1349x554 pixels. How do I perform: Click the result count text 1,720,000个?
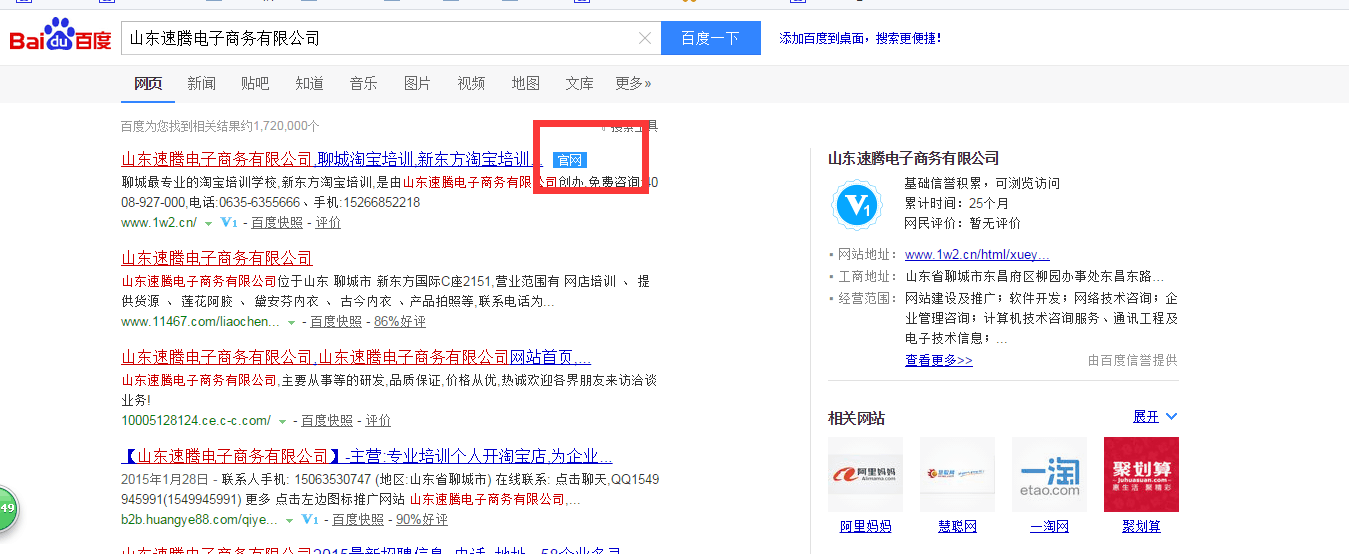pos(286,126)
